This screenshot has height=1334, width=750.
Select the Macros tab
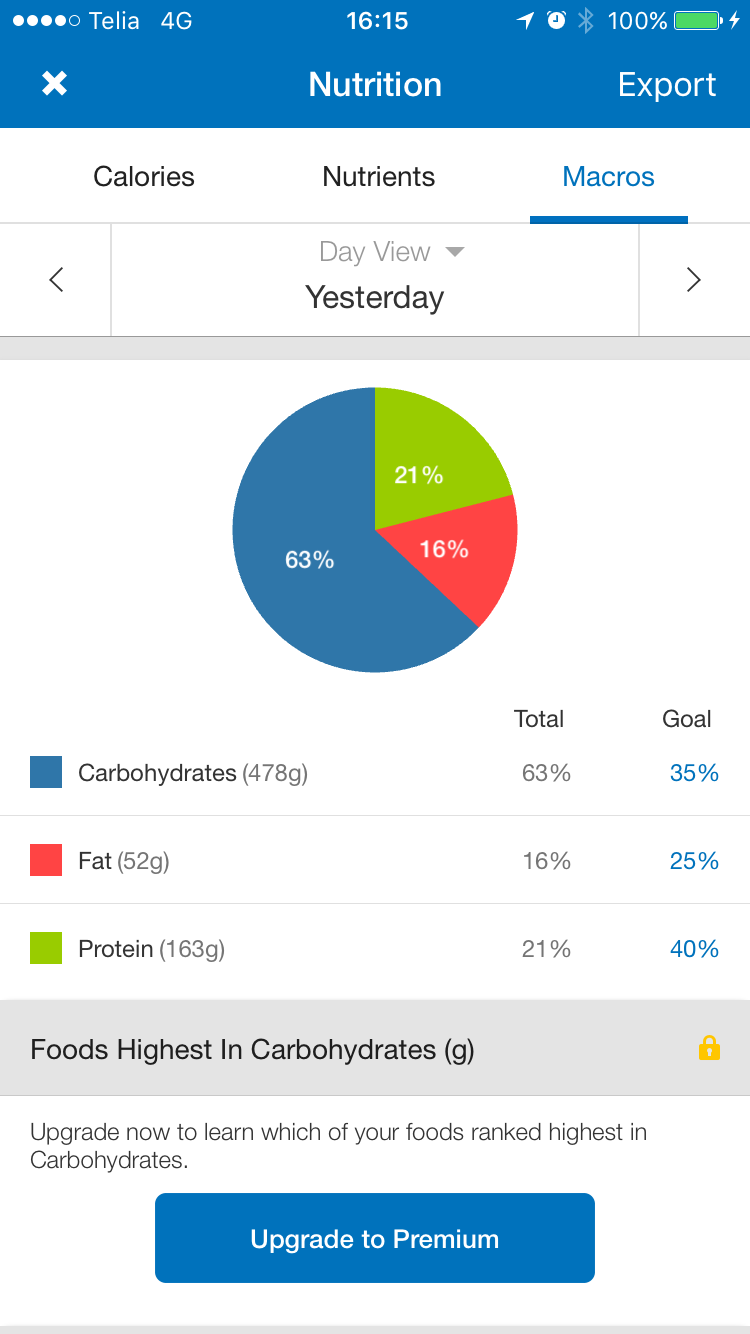(x=608, y=177)
